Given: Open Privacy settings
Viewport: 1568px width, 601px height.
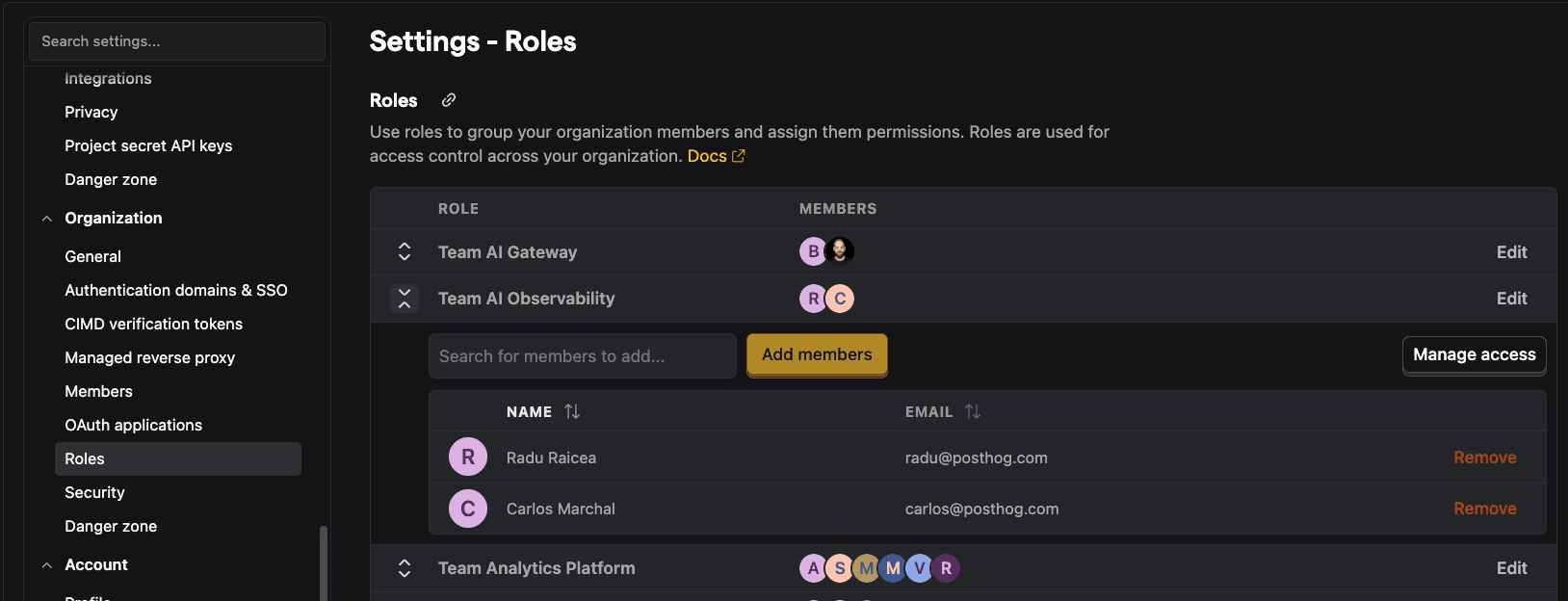Looking at the screenshot, I should coord(91,113).
